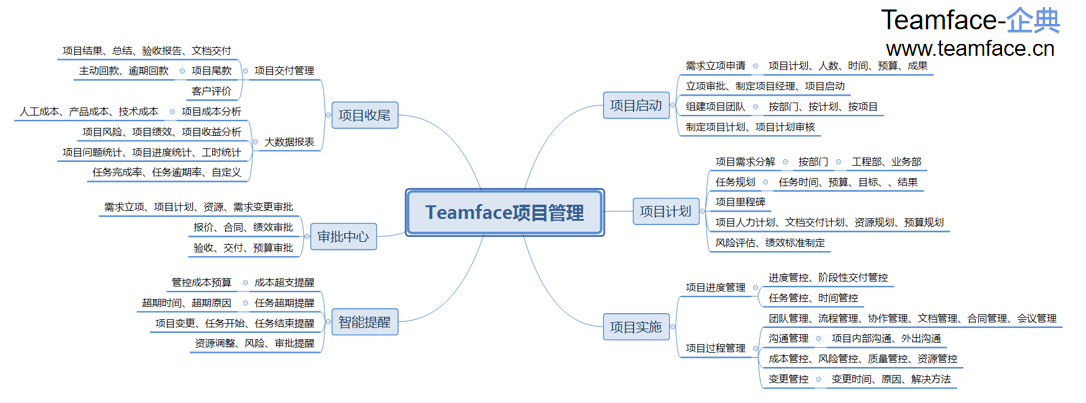This screenshot has height=403, width=1086.
Task: Select 项目问题统计、项目进度统计、工时统计 node
Action: pos(152,152)
